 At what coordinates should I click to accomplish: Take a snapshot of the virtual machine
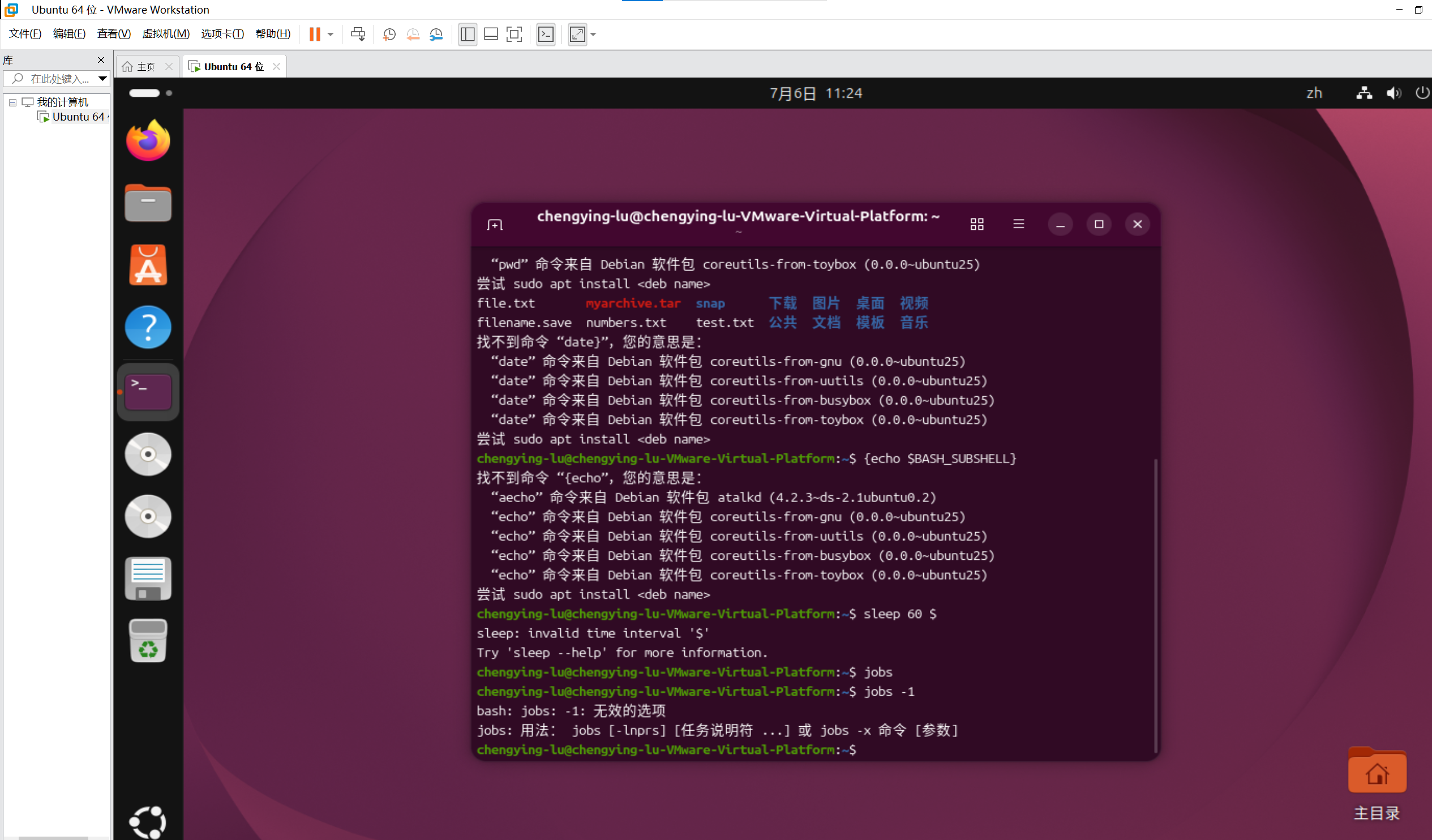point(389,34)
